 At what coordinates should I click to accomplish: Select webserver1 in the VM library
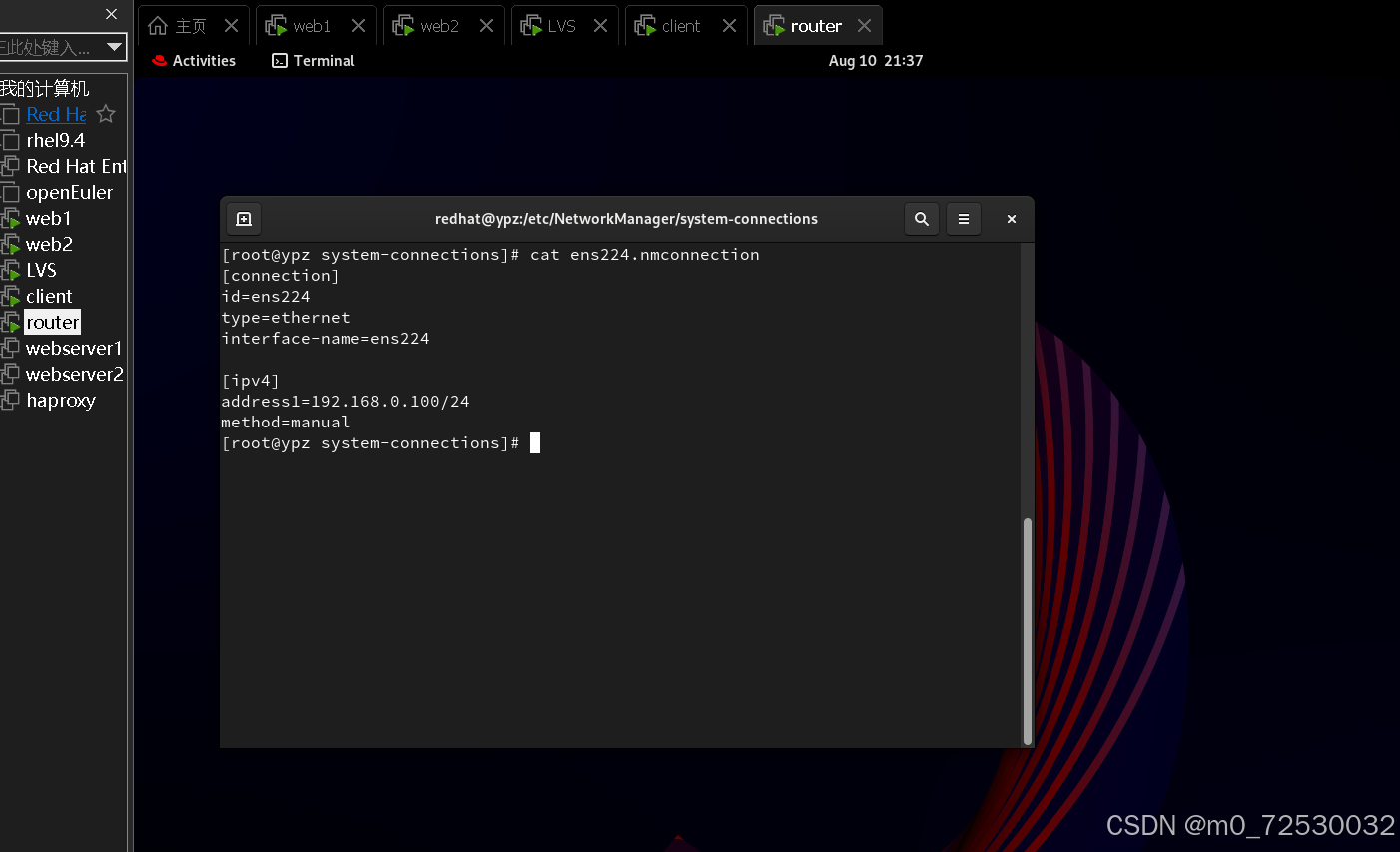(74, 348)
